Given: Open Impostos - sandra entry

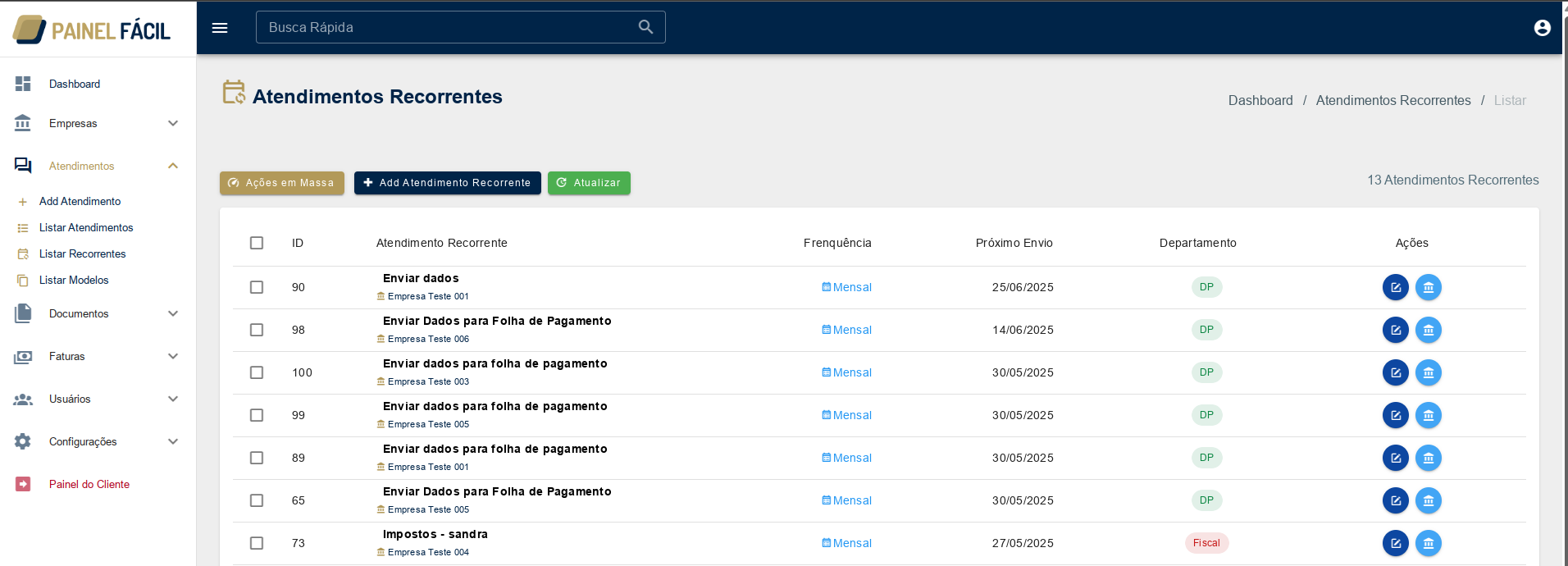Looking at the screenshot, I should coord(435,534).
